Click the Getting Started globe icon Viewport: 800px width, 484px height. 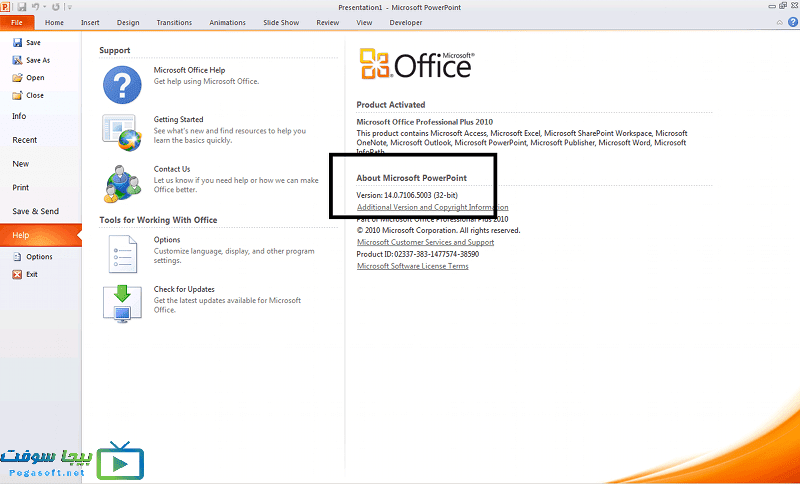[122, 133]
